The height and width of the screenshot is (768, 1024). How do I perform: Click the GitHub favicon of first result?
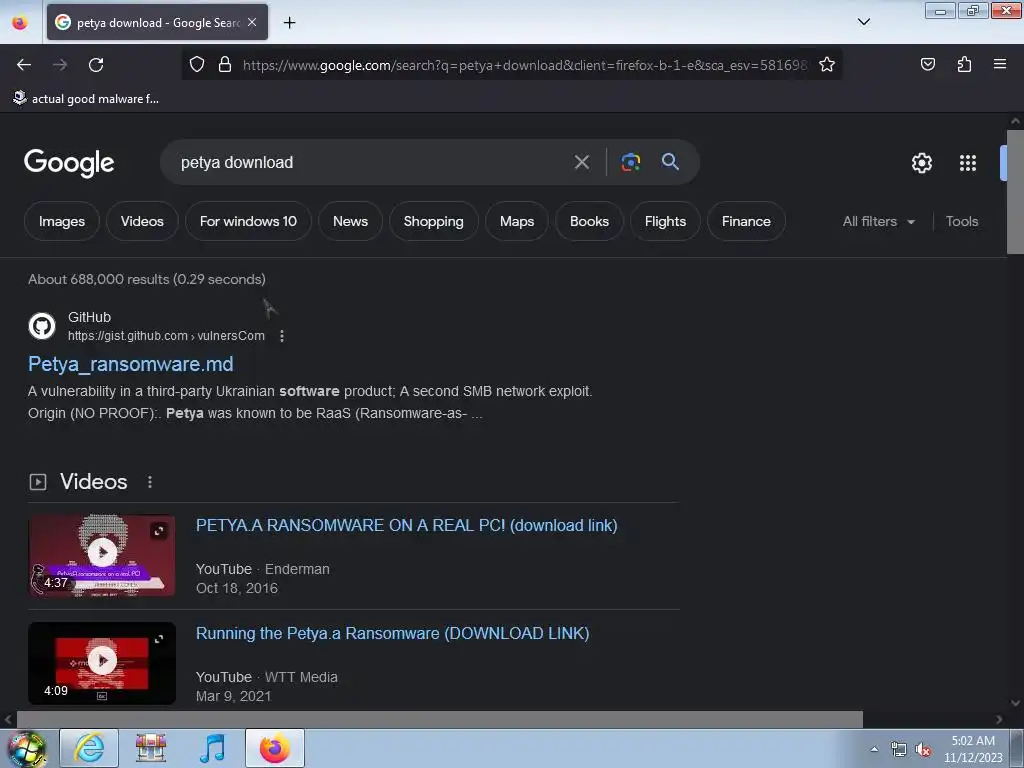tap(42, 326)
